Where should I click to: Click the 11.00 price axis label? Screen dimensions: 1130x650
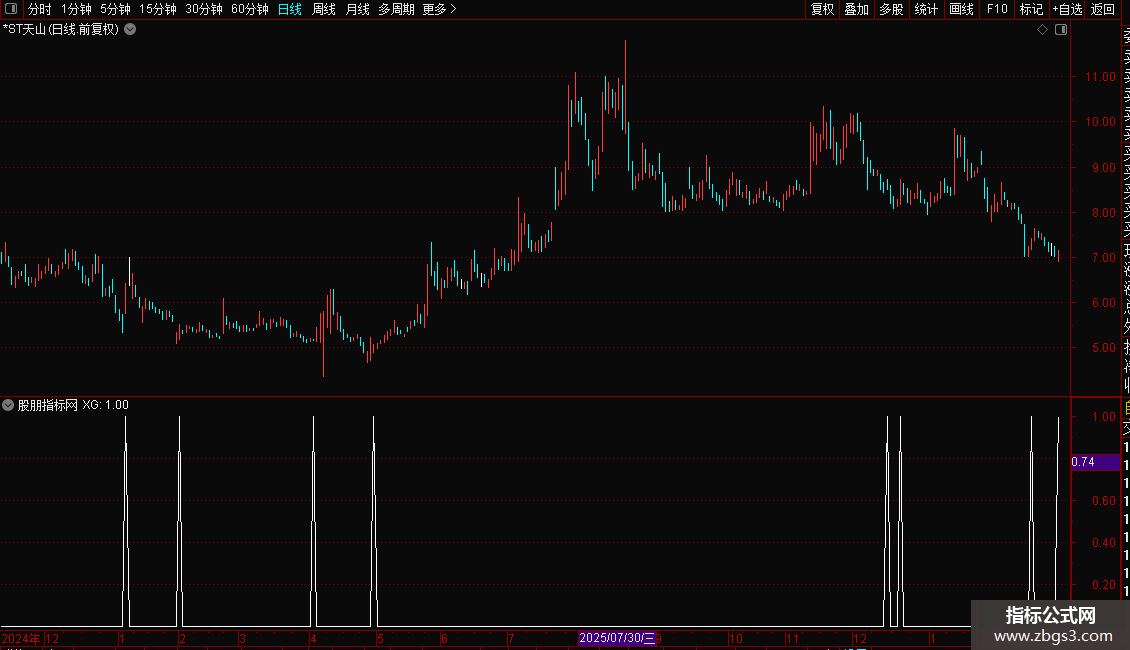tap(1100, 76)
